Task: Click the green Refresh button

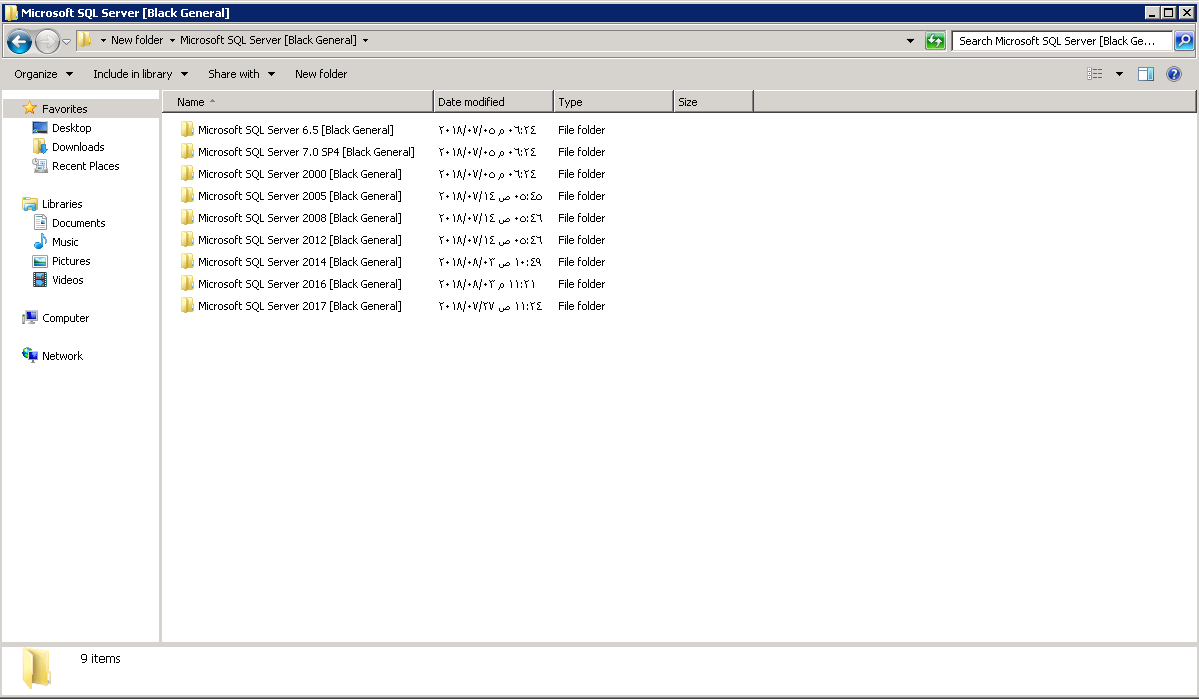Action: 935,41
